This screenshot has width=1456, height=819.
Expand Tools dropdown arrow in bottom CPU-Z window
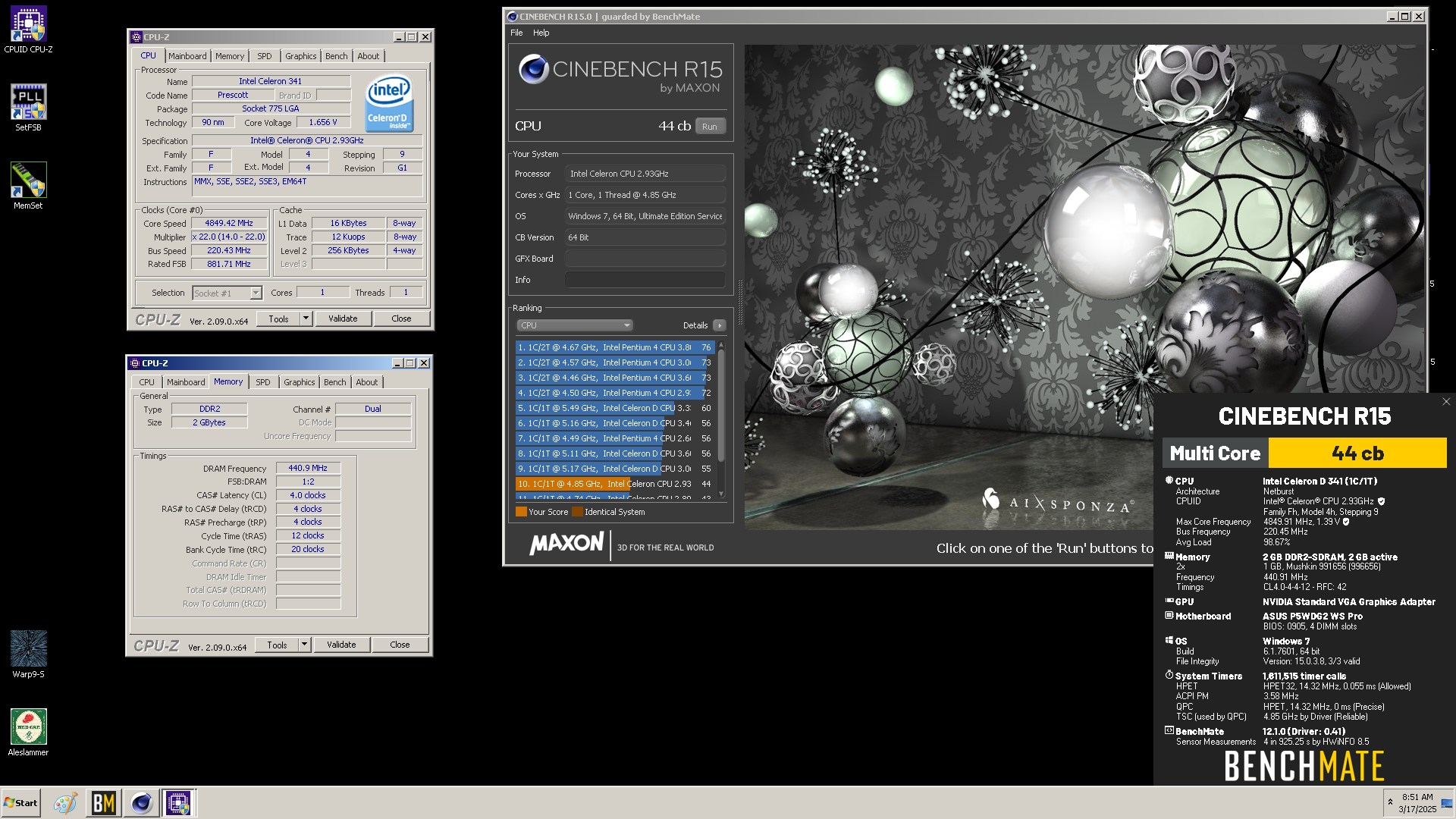tap(305, 645)
